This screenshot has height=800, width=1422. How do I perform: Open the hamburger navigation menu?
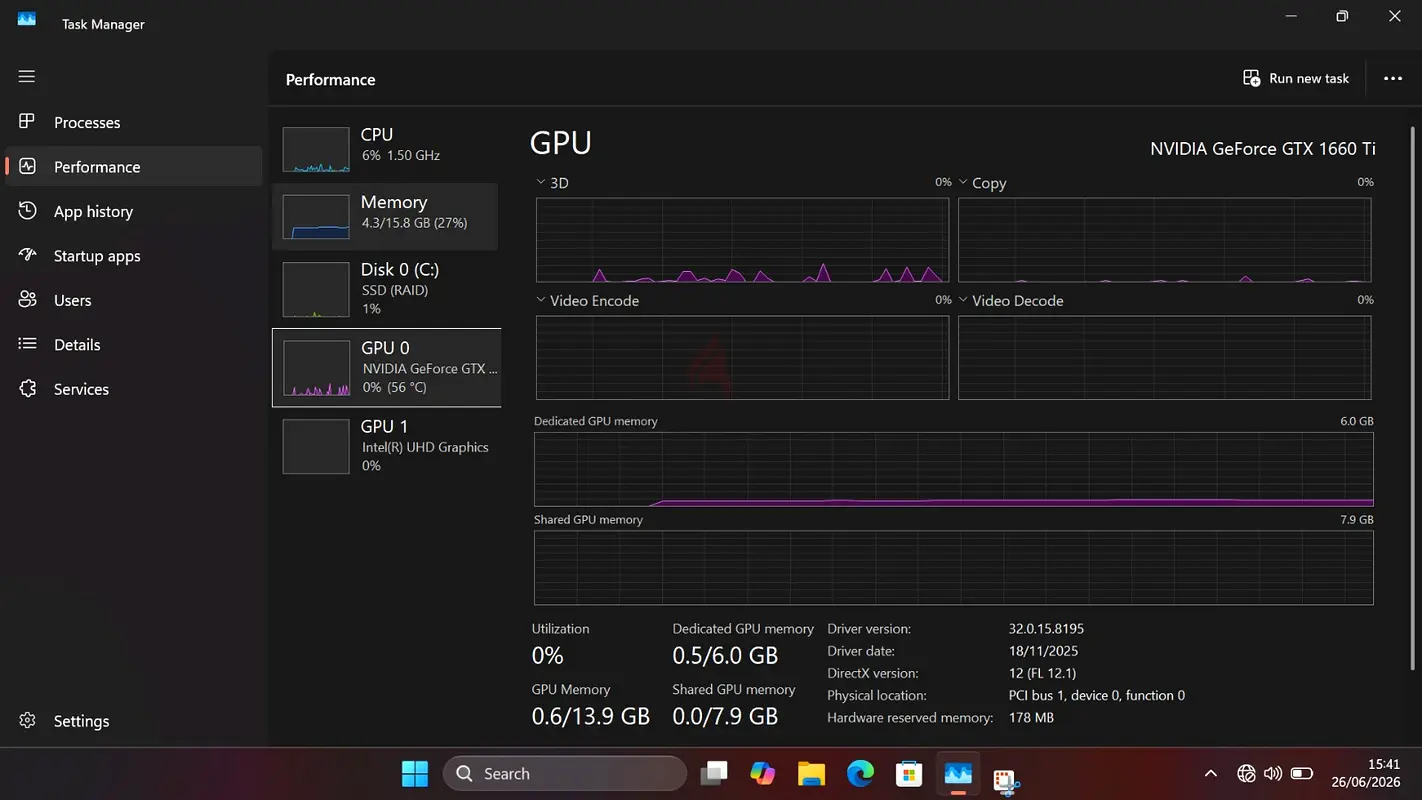[27, 77]
